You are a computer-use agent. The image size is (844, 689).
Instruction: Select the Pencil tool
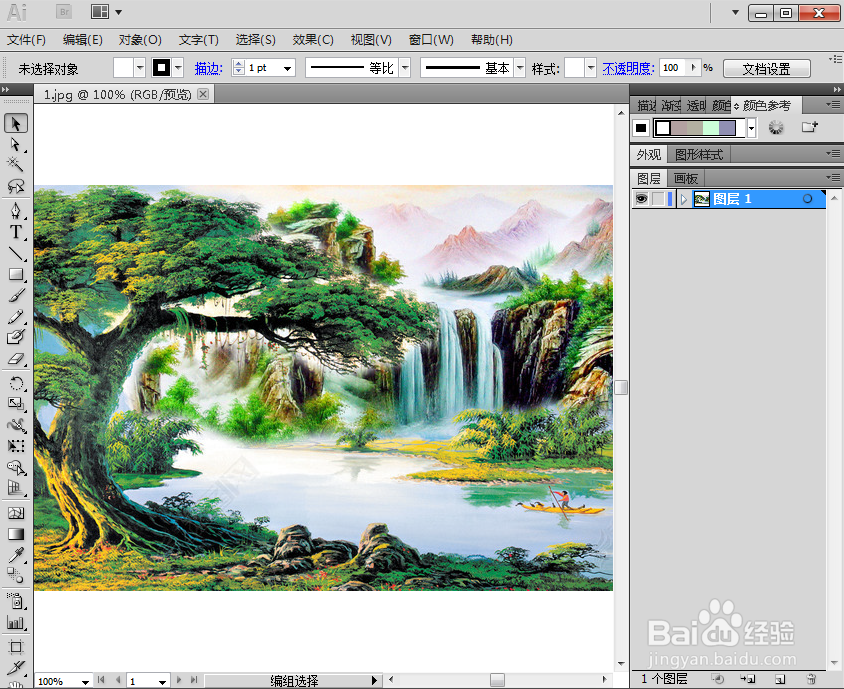(x=16, y=317)
